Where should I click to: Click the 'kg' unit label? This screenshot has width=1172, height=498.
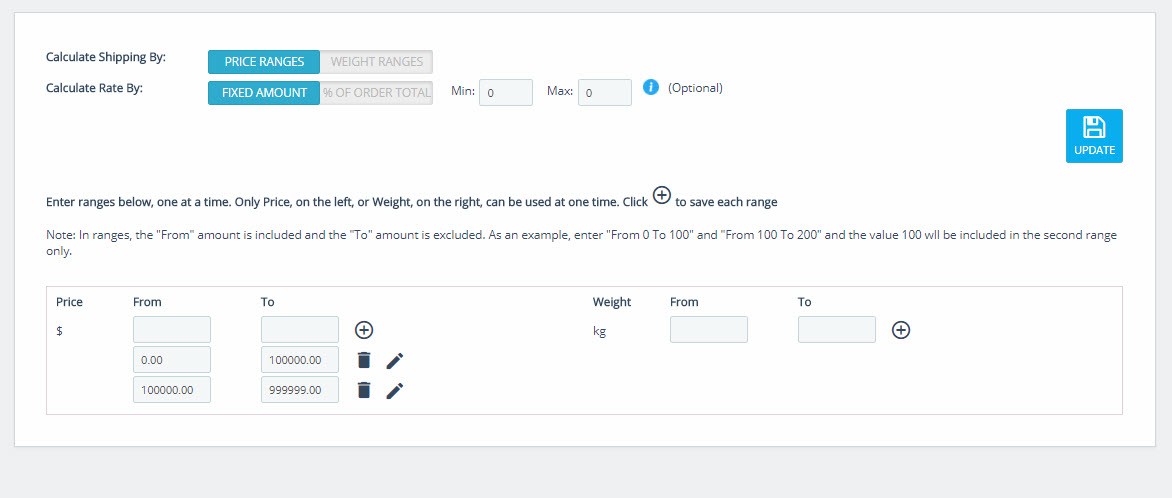click(x=599, y=331)
